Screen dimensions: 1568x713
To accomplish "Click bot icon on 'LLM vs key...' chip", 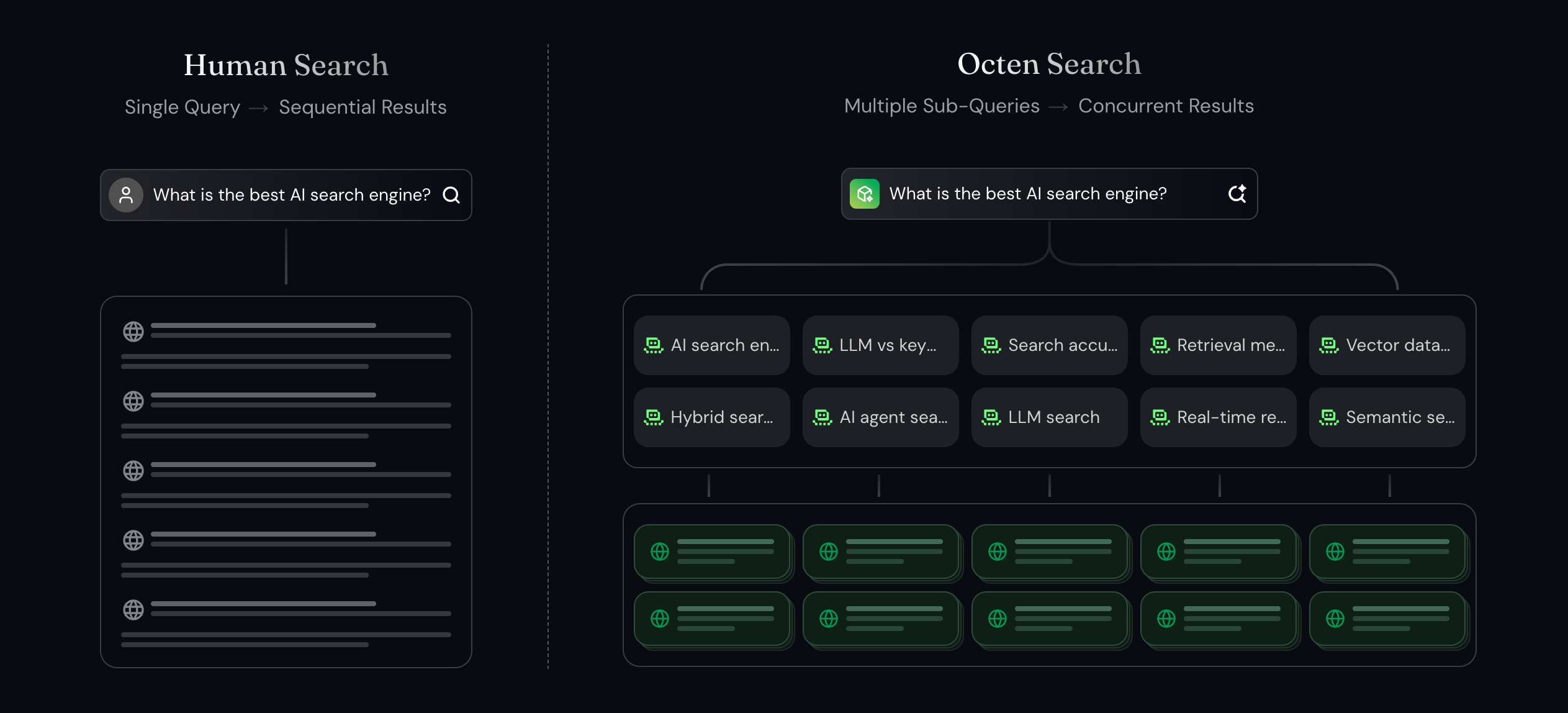I will 822,345.
